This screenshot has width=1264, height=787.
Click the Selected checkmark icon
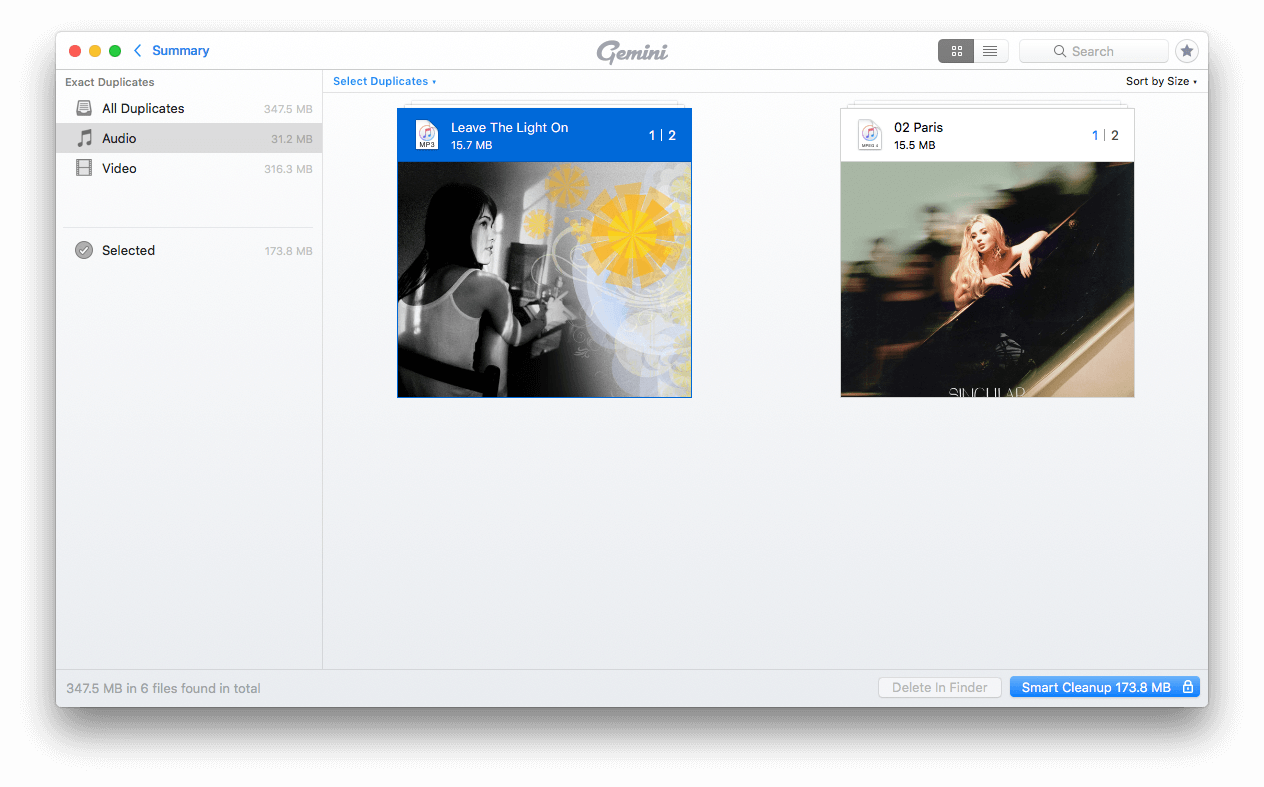point(84,250)
